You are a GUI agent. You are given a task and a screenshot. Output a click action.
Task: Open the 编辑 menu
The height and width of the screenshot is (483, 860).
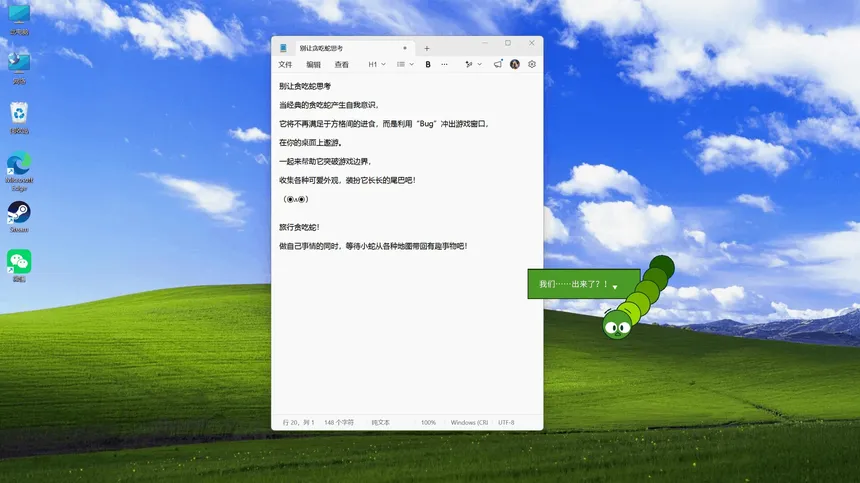pyautogui.click(x=313, y=65)
